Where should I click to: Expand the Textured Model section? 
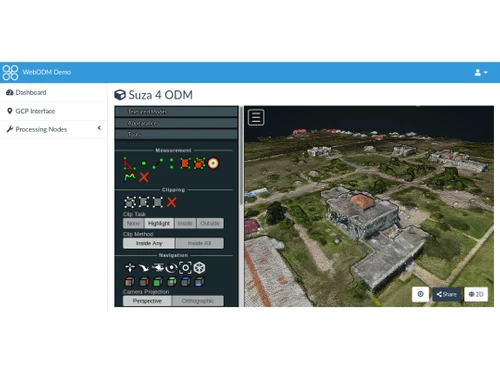point(176,112)
